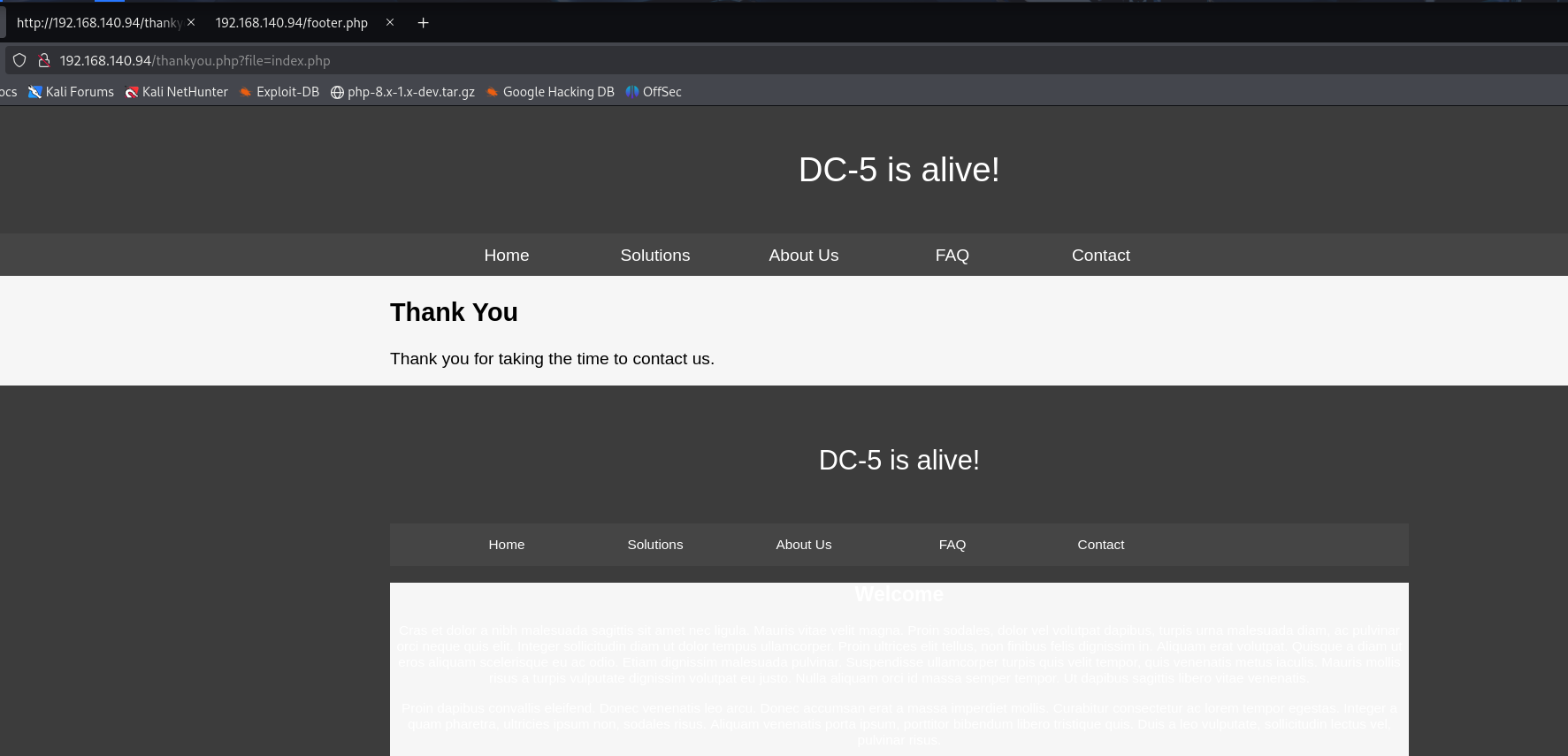The width and height of the screenshot is (1568, 756).
Task: Go to Home in top navigation
Action: point(507,256)
